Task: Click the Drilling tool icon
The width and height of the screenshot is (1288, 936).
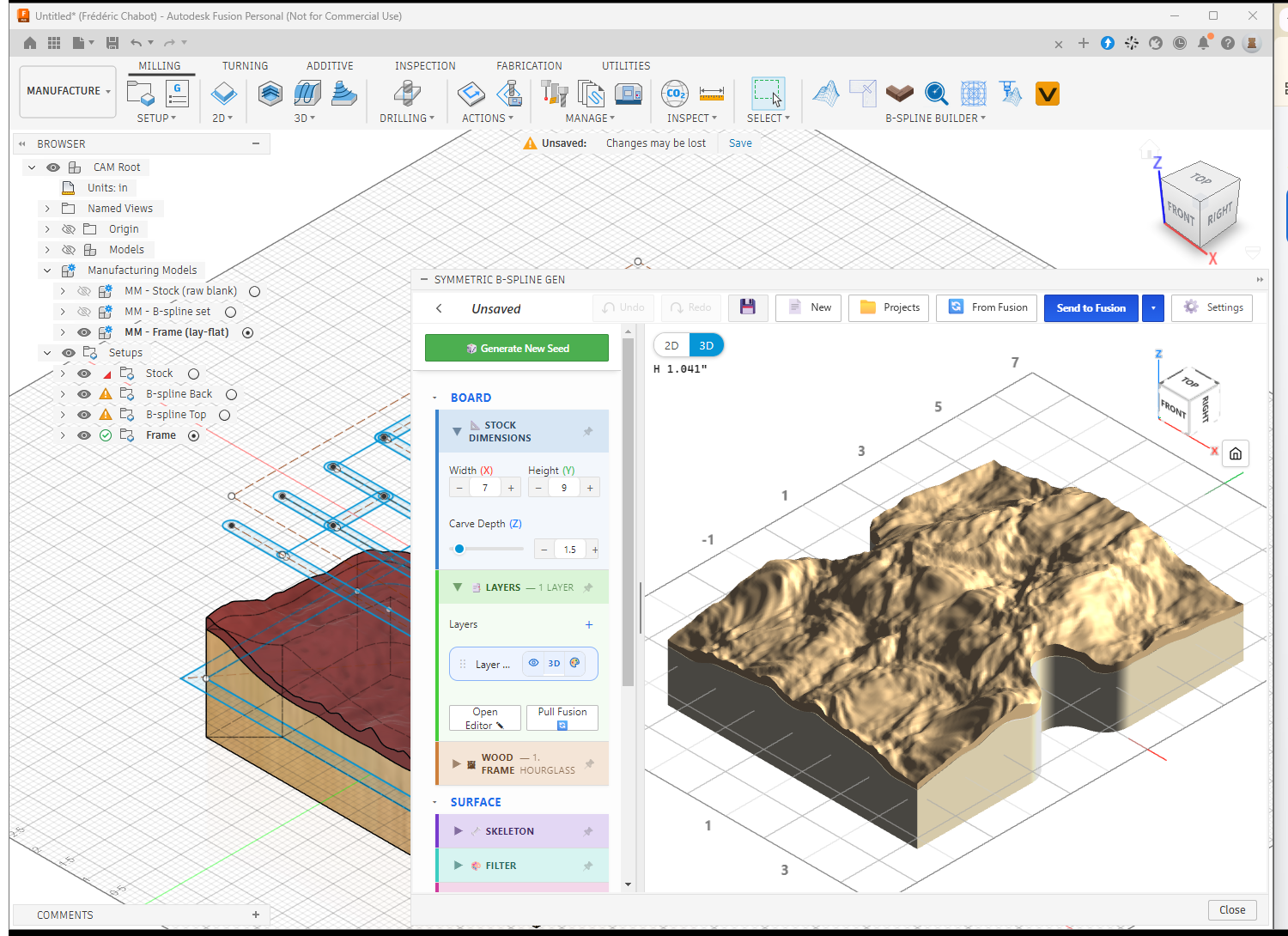Action: click(x=407, y=93)
